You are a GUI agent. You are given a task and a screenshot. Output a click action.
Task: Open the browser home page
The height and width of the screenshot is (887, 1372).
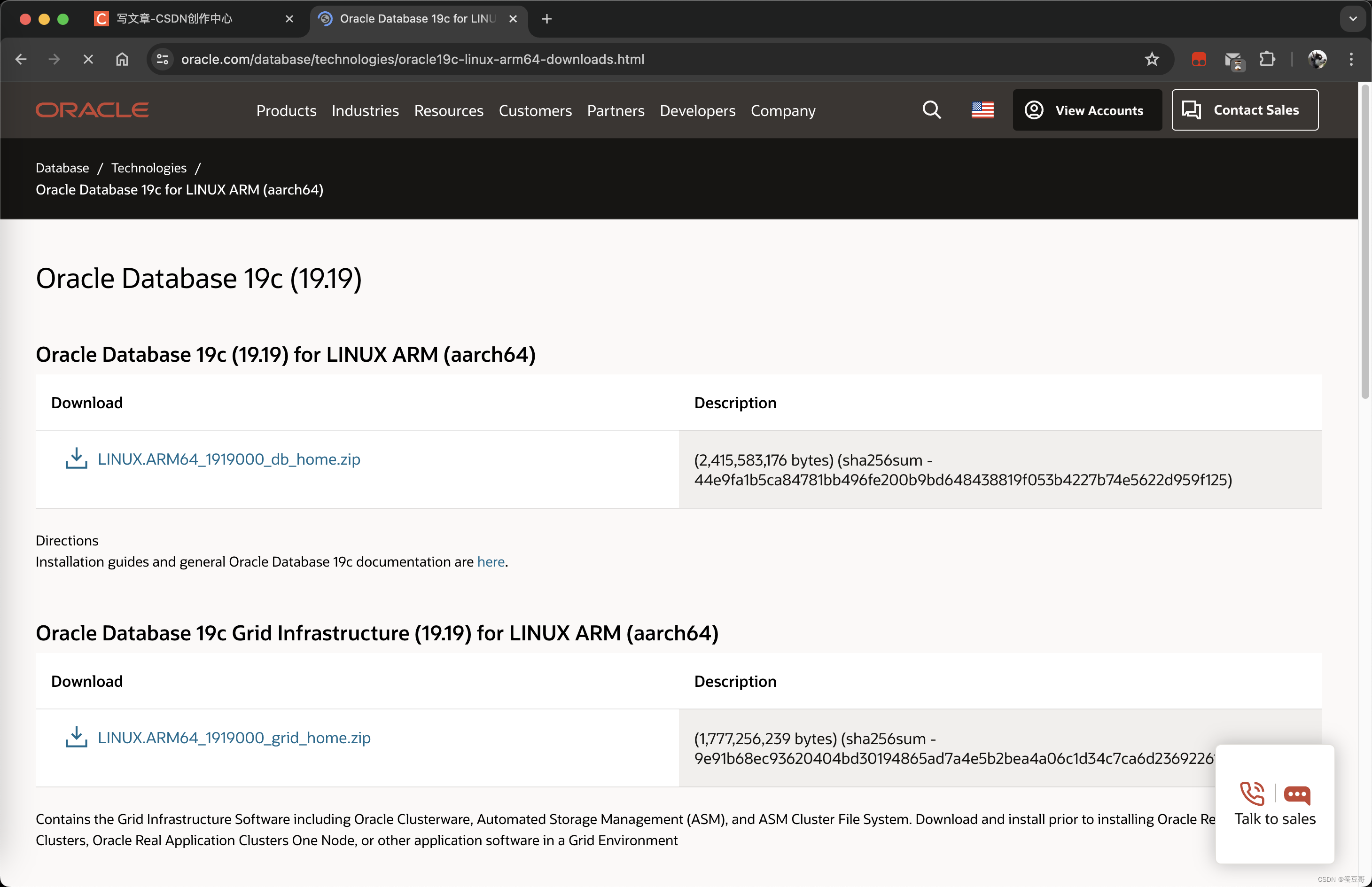[122, 59]
